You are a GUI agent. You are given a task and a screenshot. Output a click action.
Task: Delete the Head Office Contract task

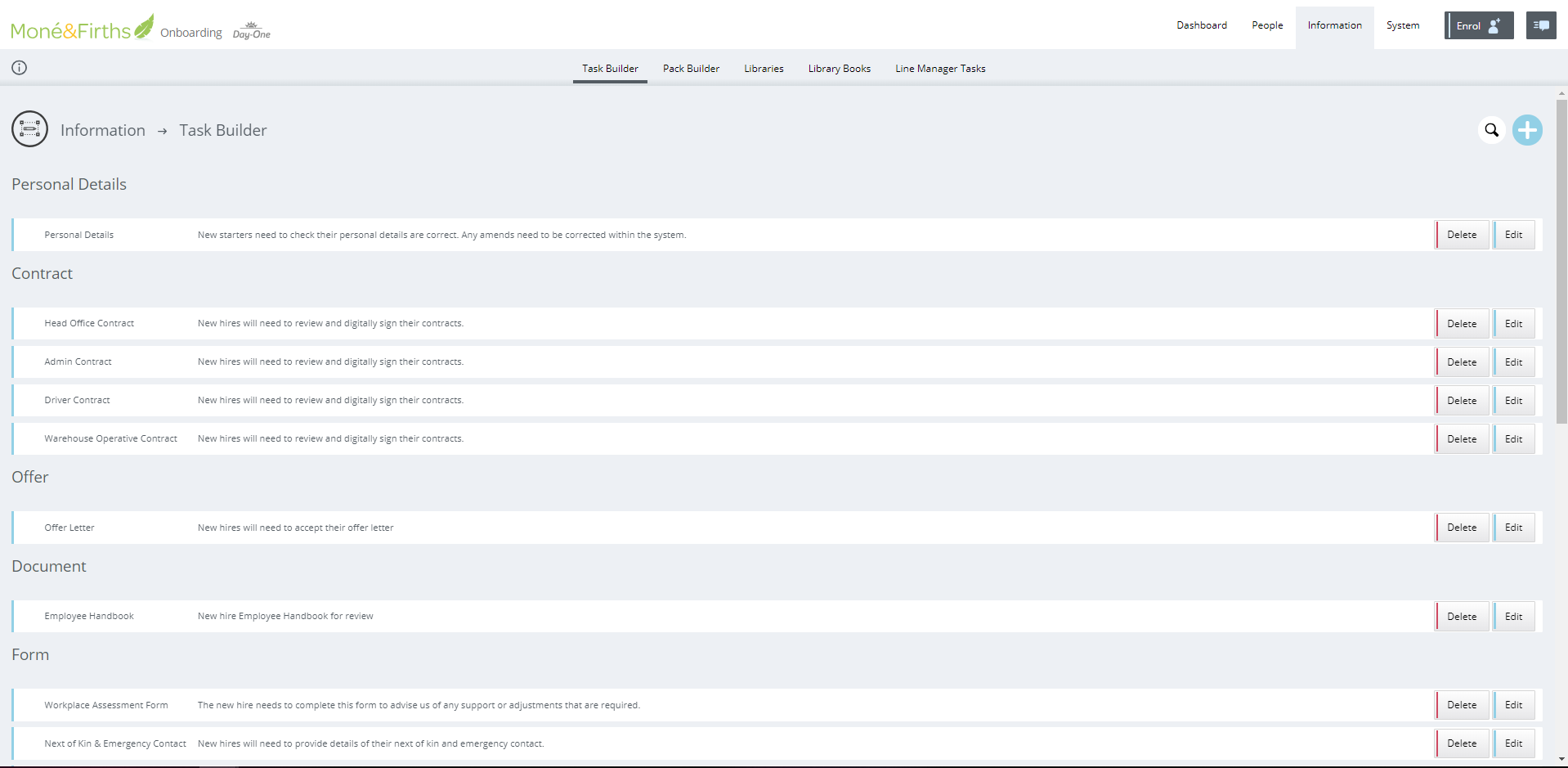pos(1461,324)
